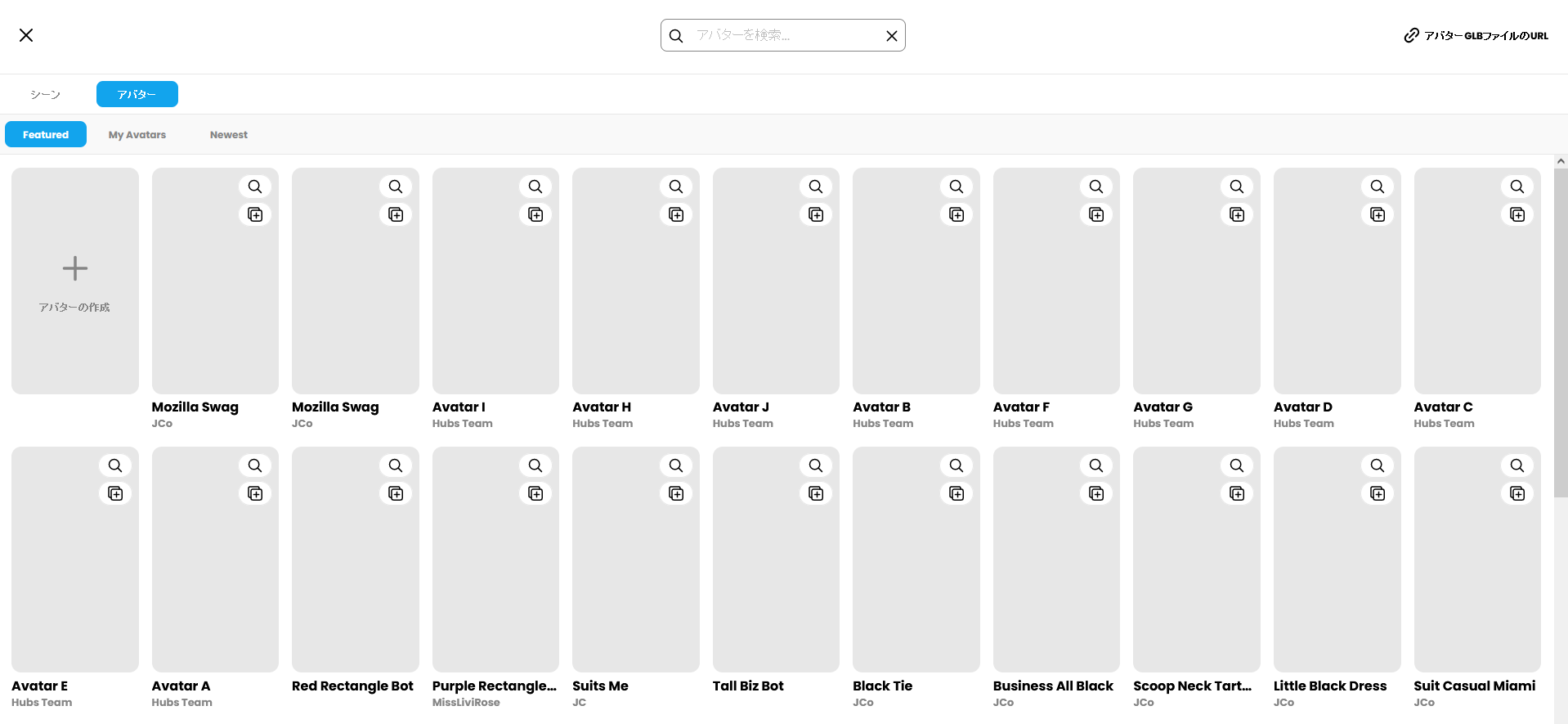Image resolution: width=1568 pixels, height=724 pixels.
Task: Open the Avatar GLB file URL link
Action: point(1476,35)
